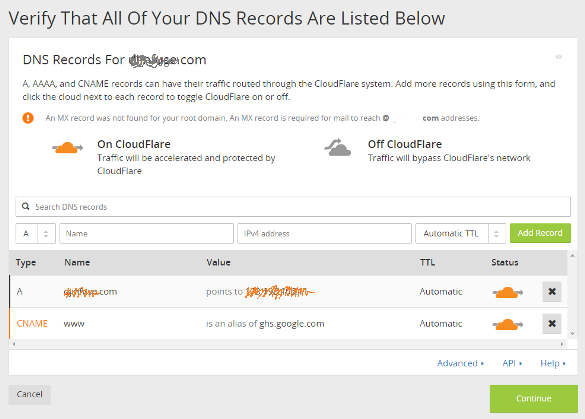Click the Cancel button

pyautogui.click(x=29, y=394)
